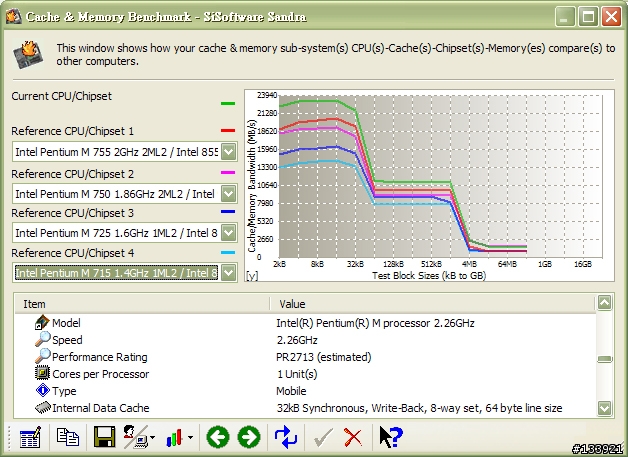Select the Performance Rating row
This screenshot has height=457, width=628.
(305, 356)
